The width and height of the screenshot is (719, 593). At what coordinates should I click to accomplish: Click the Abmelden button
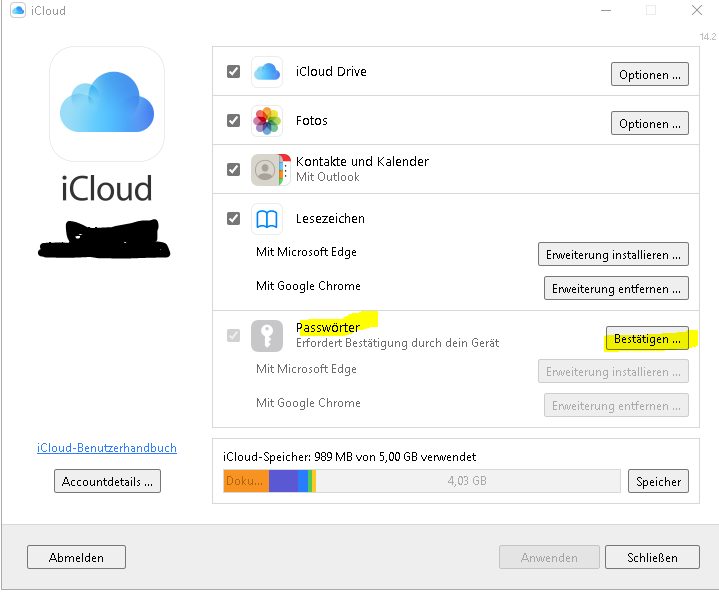[76, 557]
